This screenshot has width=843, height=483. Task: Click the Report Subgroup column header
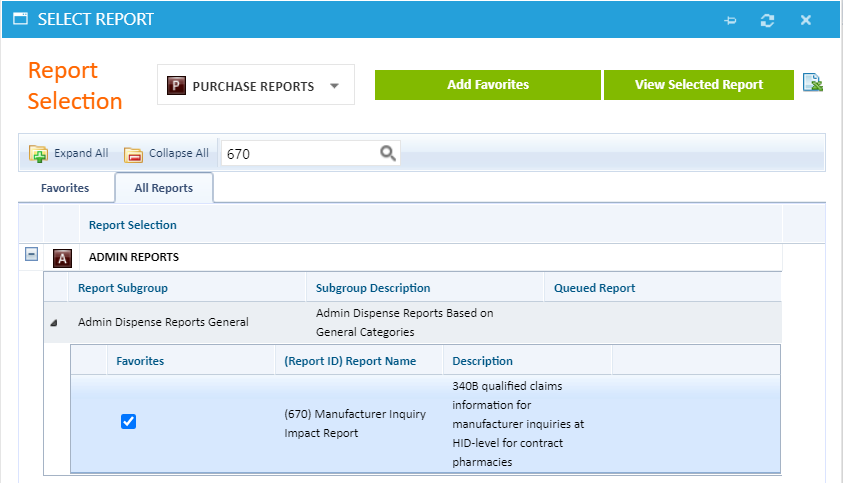[x=123, y=288]
